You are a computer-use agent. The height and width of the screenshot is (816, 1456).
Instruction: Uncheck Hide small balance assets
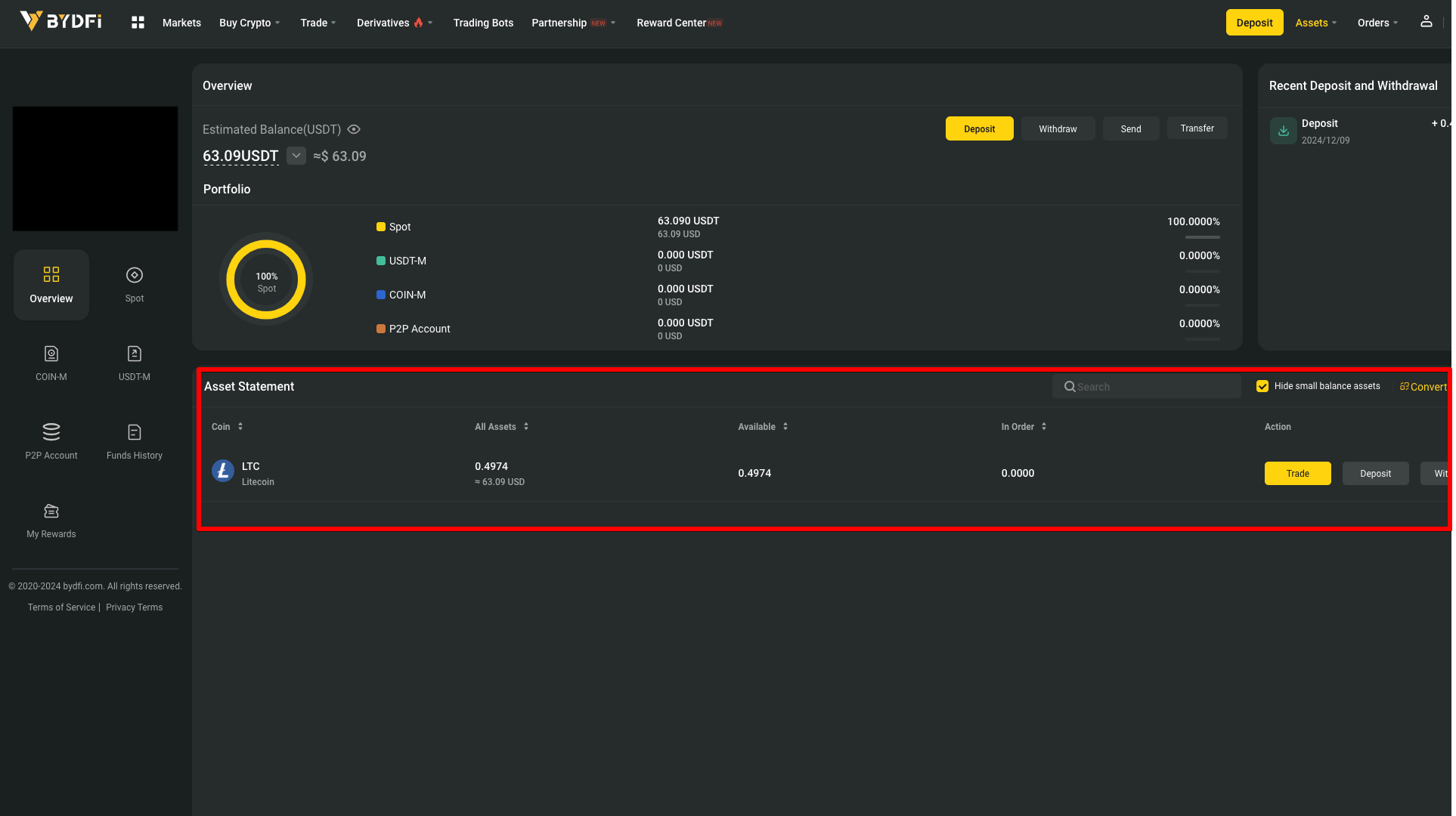[x=1262, y=386]
